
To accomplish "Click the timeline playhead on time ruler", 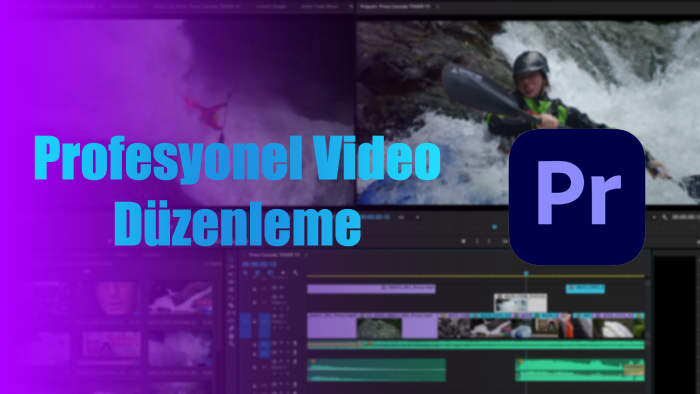I will coord(526,272).
